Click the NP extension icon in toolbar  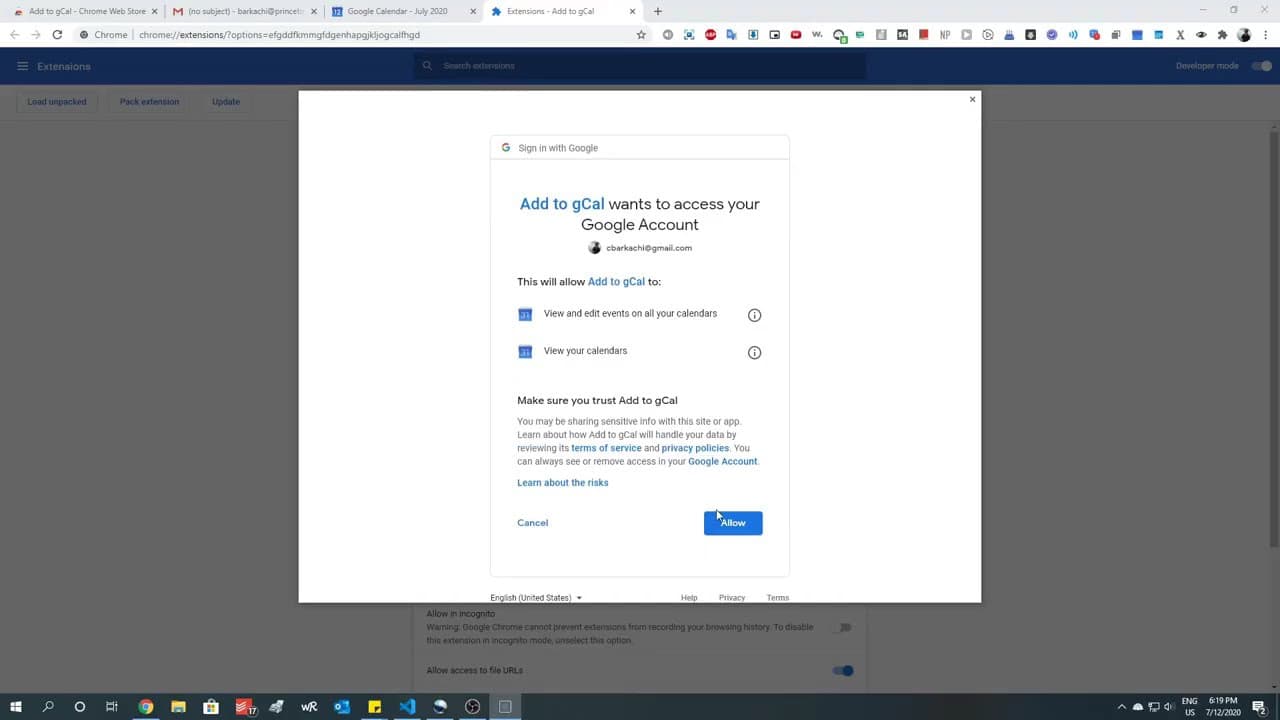[x=945, y=35]
